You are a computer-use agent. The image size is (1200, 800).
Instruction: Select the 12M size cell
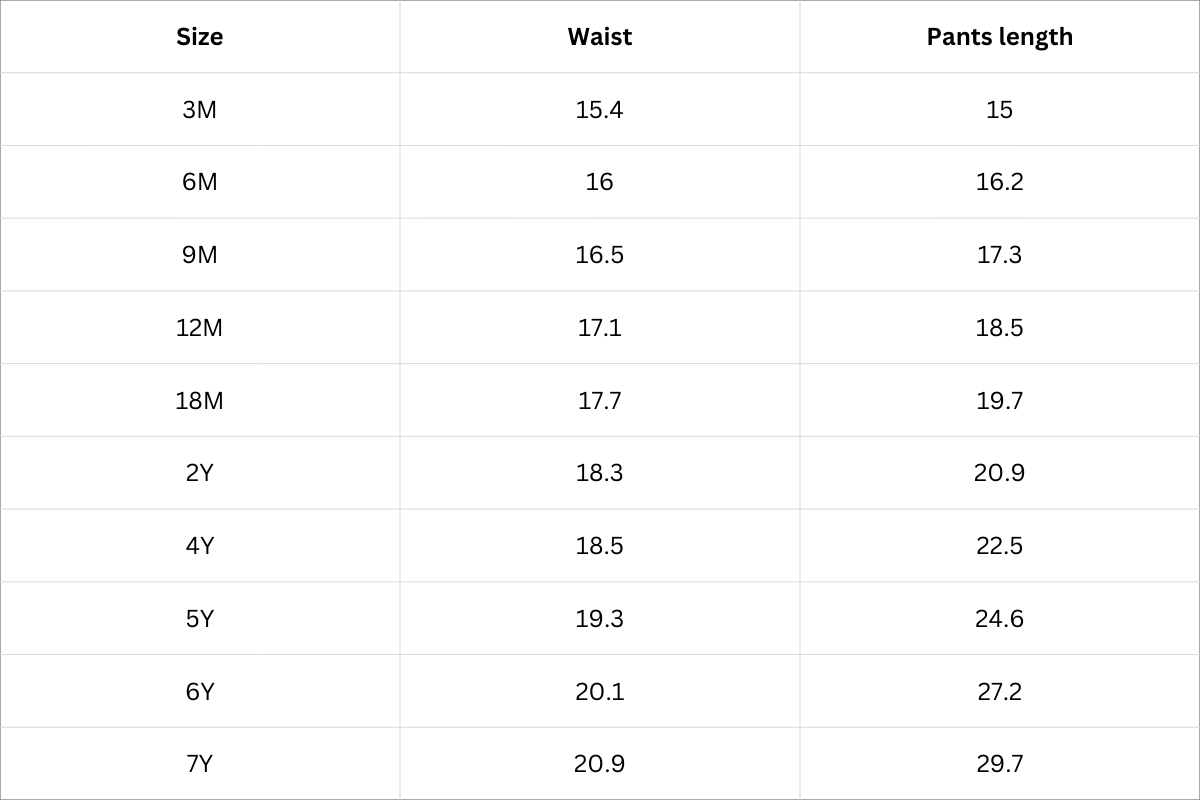coord(200,327)
